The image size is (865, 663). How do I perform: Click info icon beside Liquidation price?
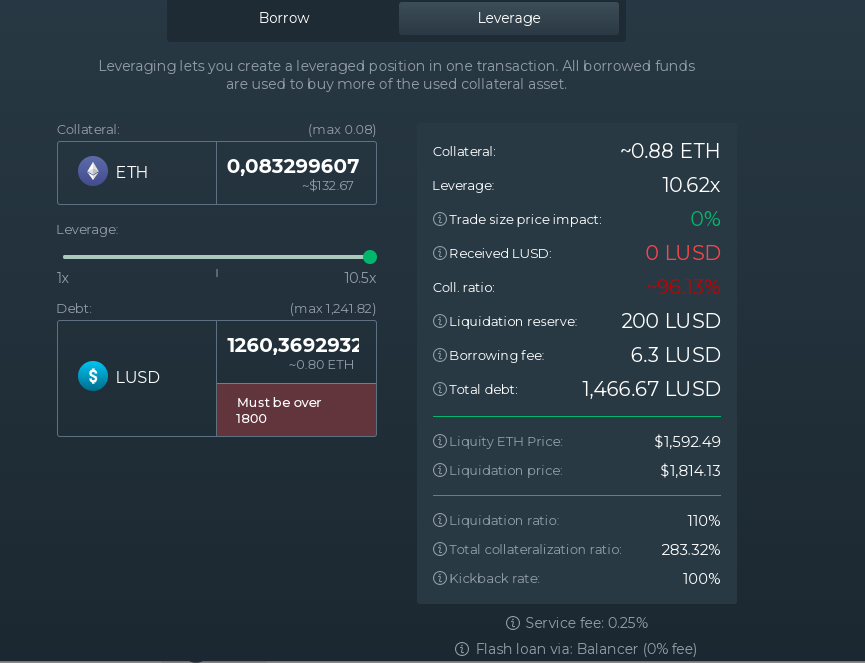[440, 470]
